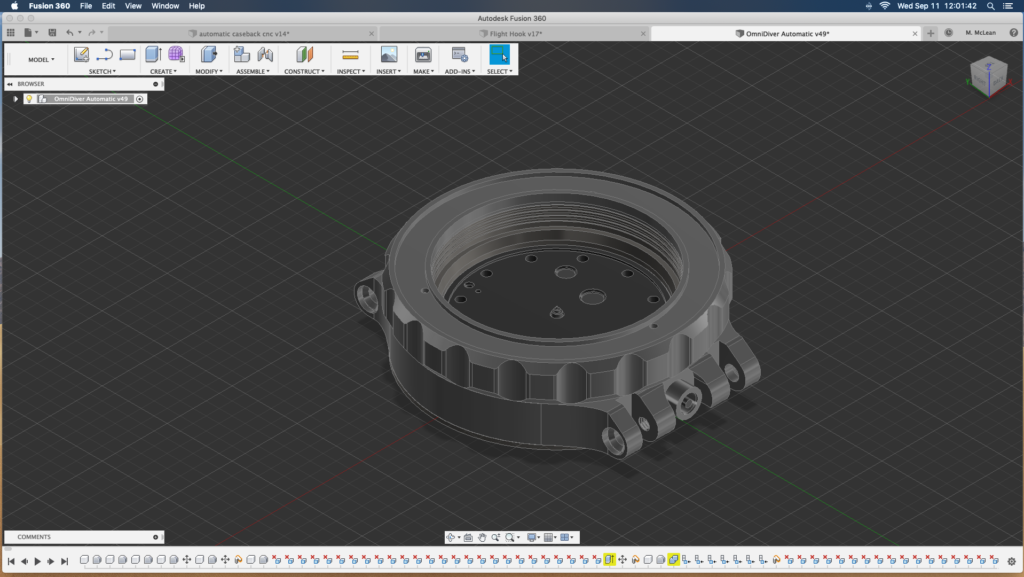Click the Measure icon in Inspect
Screen dimensions: 1024x577
[350, 54]
